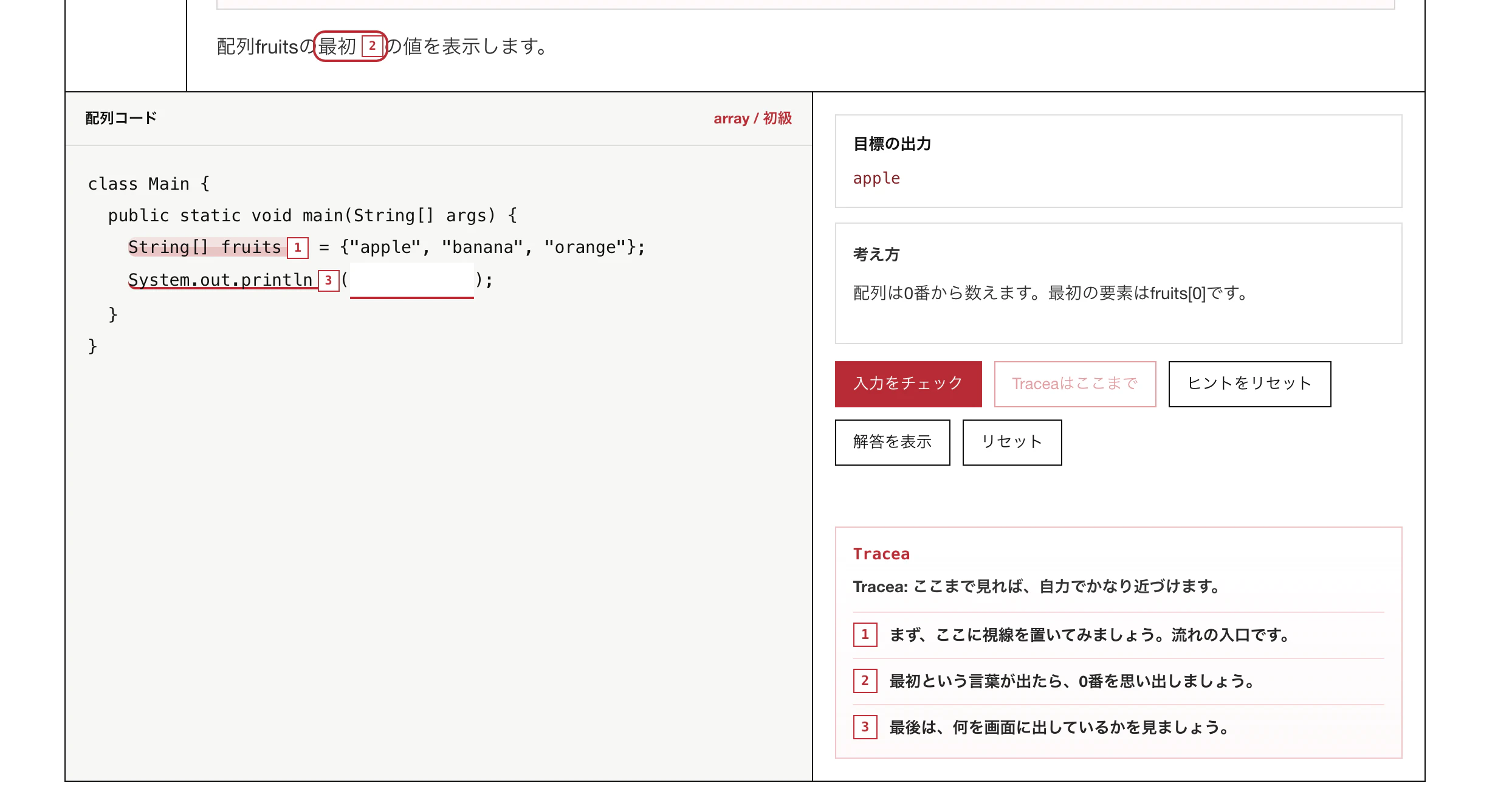Click the 'Tracea: ここまで見れば' summary line

[x=1036, y=587]
